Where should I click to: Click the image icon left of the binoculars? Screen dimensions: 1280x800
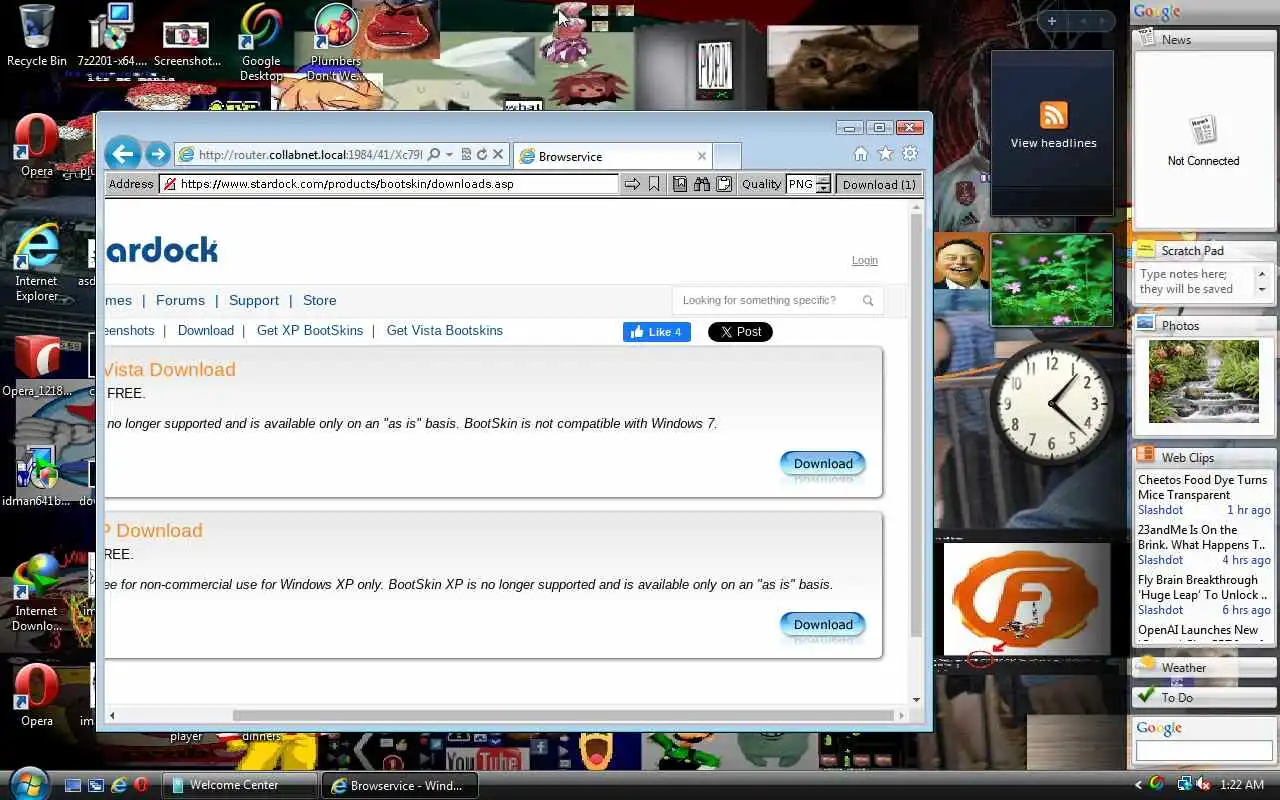[x=680, y=184]
